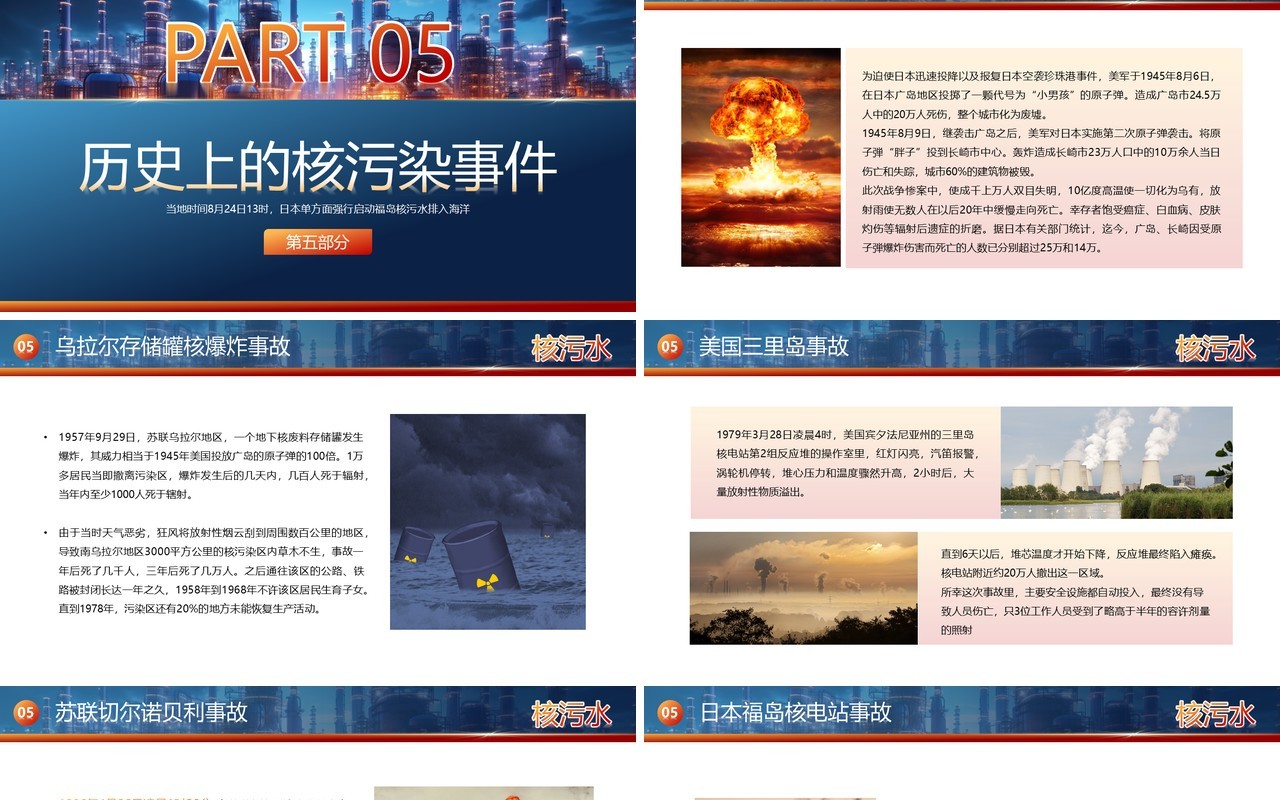Click the cooling towers power plant photo
1280x800 pixels.
[1116, 462]
